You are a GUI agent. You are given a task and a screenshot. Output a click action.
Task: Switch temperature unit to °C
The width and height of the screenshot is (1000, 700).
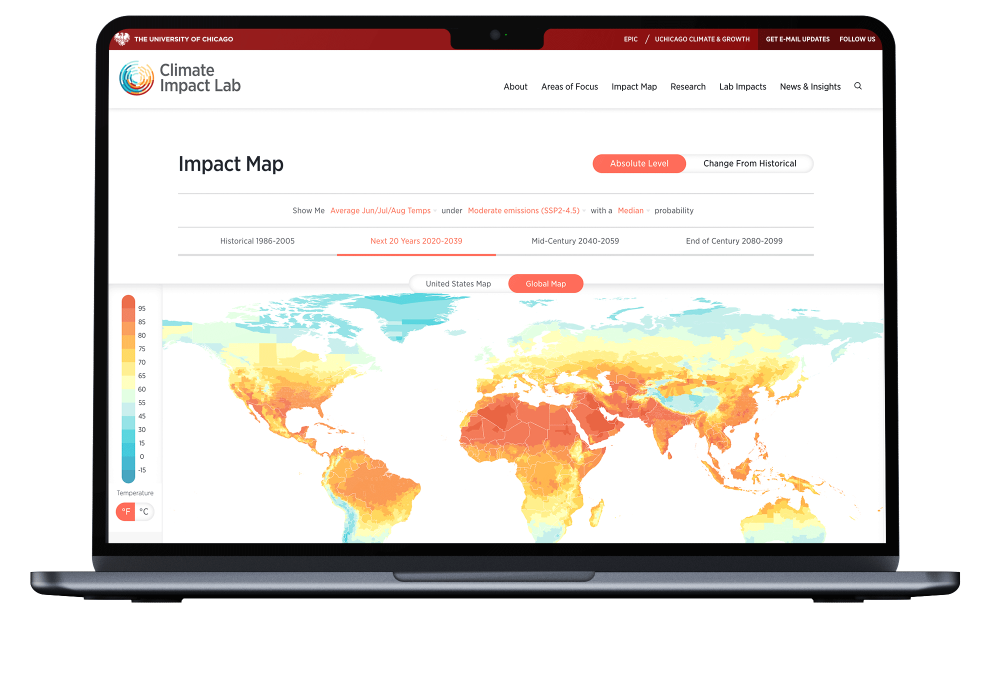click(x=145, y=512)
